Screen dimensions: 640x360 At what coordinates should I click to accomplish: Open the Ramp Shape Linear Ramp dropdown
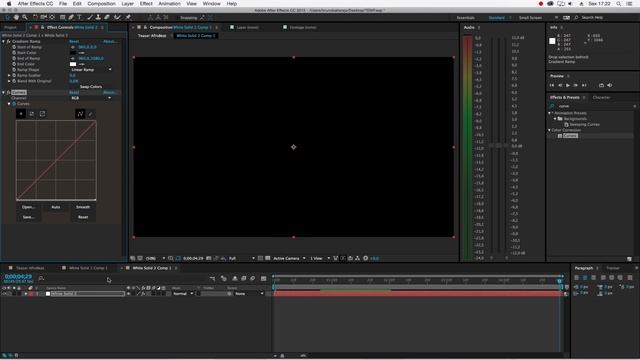click(x=91, y=70)
